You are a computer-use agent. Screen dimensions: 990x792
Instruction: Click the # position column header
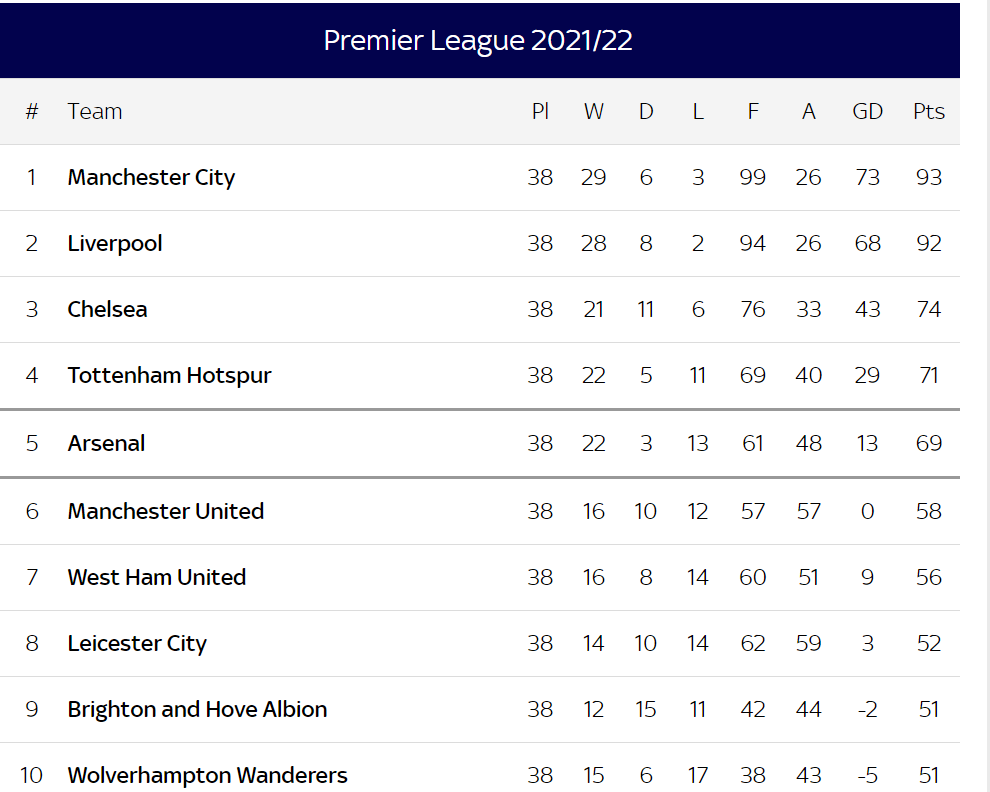pos(32,112)
